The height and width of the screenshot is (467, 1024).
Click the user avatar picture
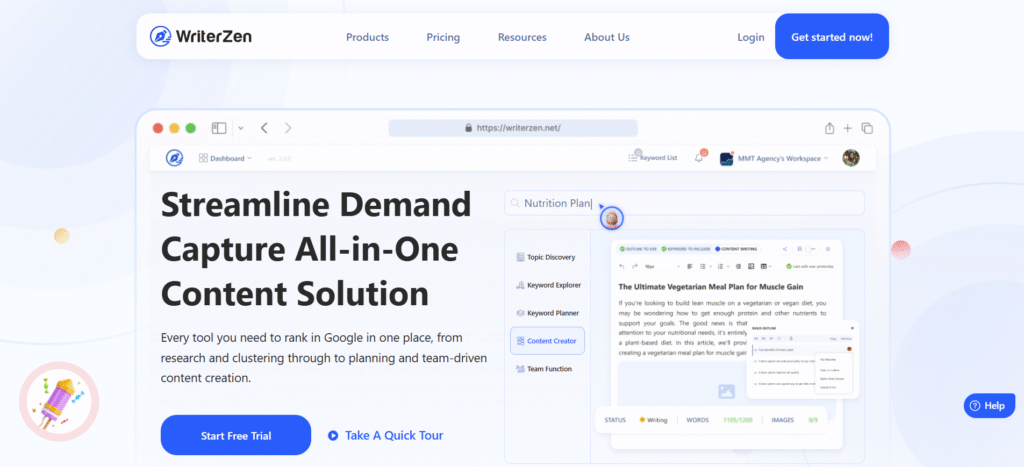(851, 157)
